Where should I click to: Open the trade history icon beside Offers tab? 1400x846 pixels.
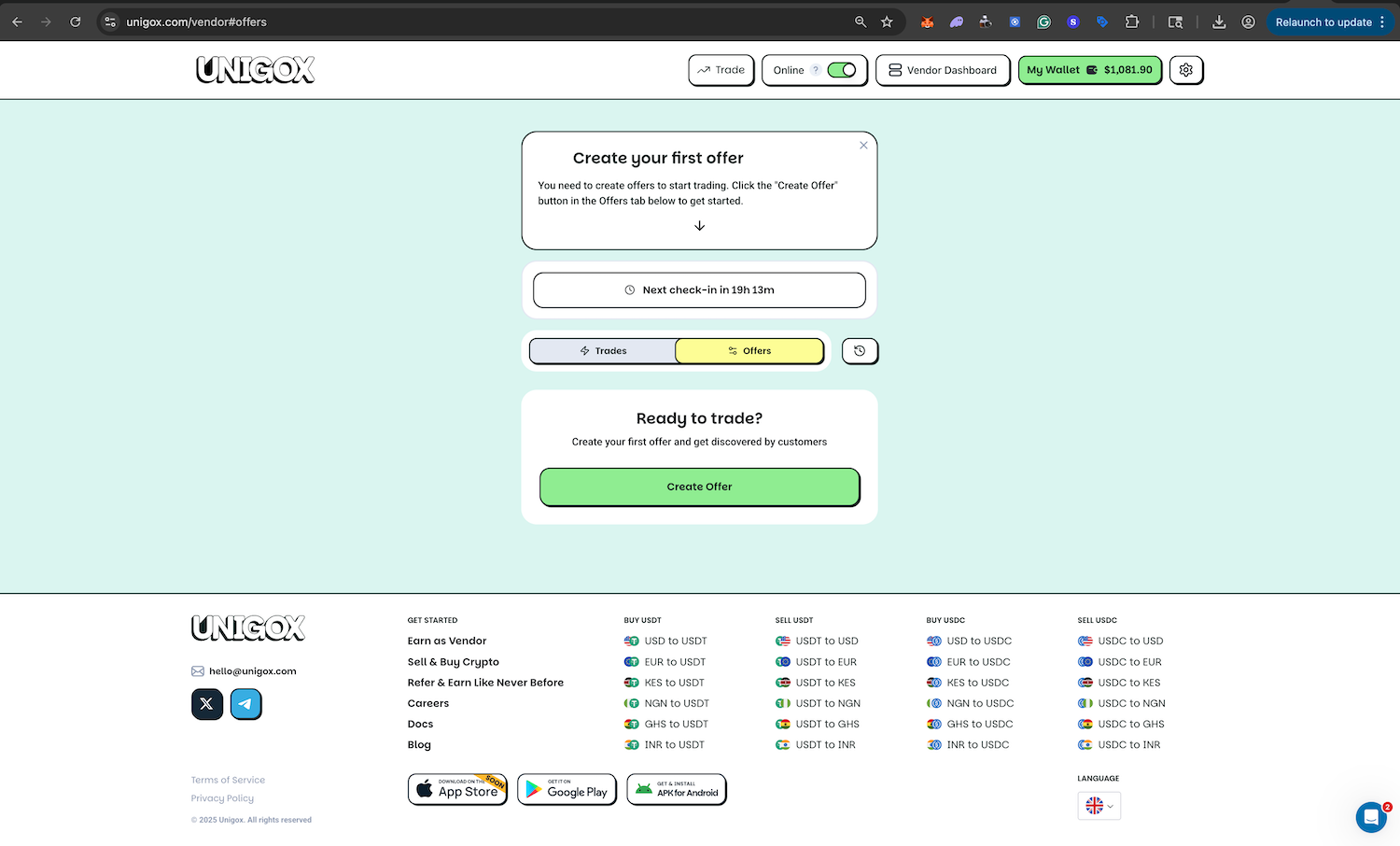tap(859, 351)
